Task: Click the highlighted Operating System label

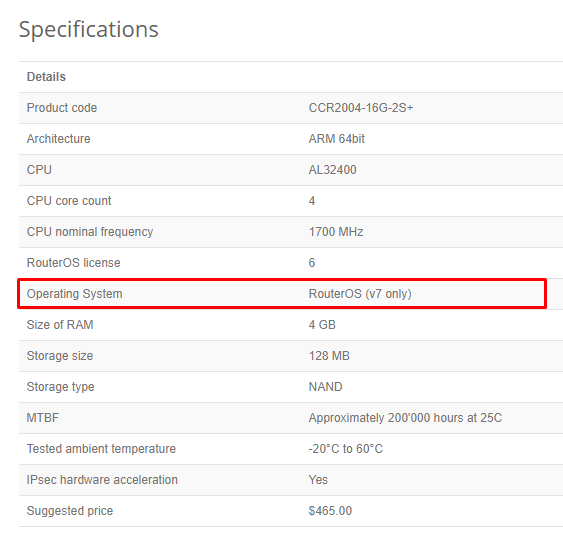Action: 75,294
